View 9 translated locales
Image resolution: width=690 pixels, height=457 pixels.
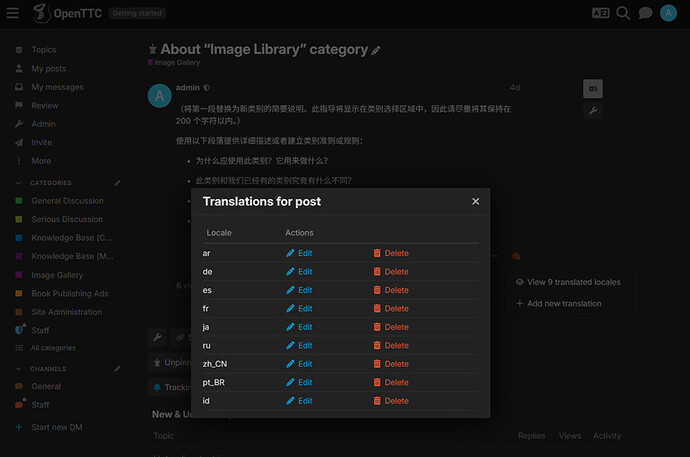coord(569,282)
